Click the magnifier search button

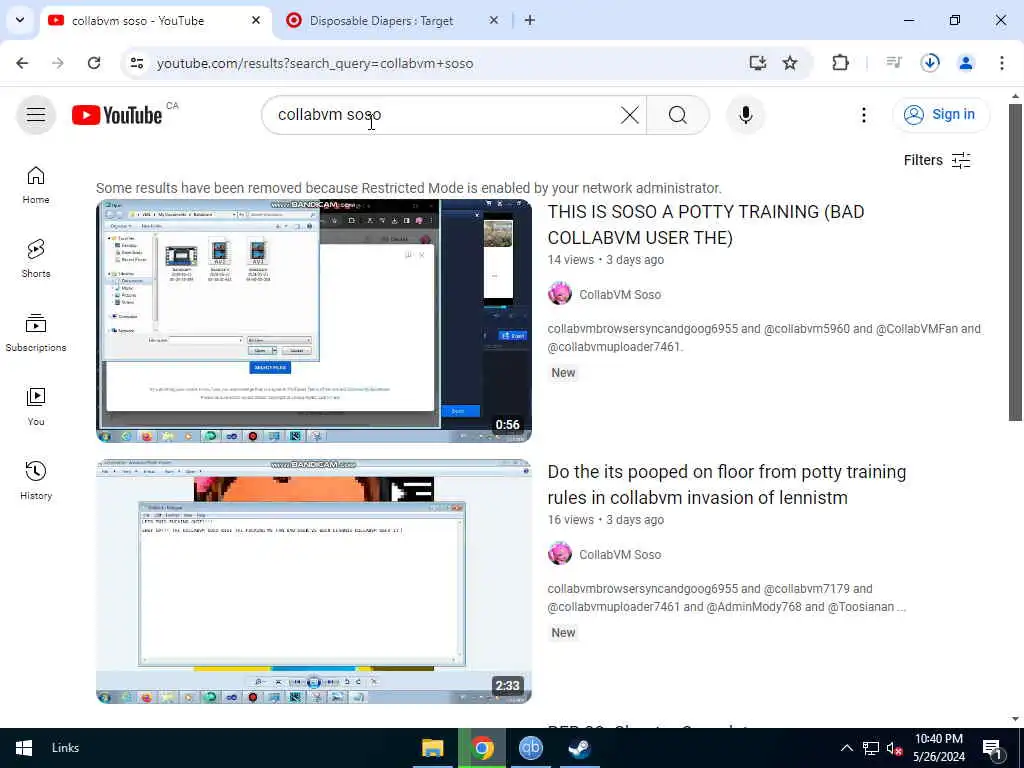click(x=678, y=115)
